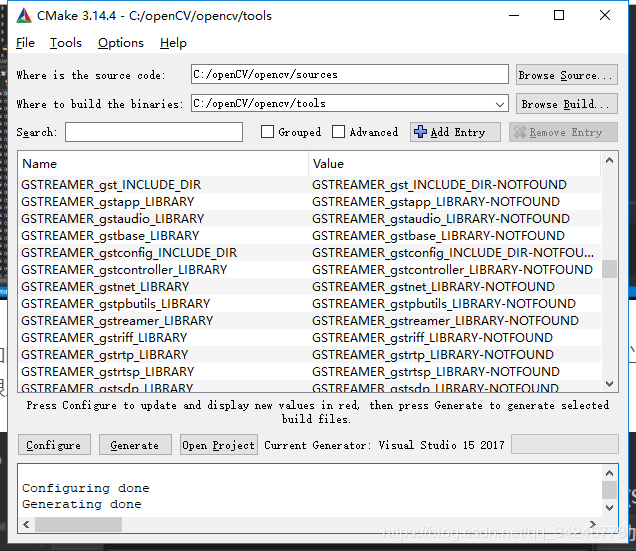This screenshot has width=636, height=551.
Task: Click the Search input field
Action: click(x=154, y=132)
